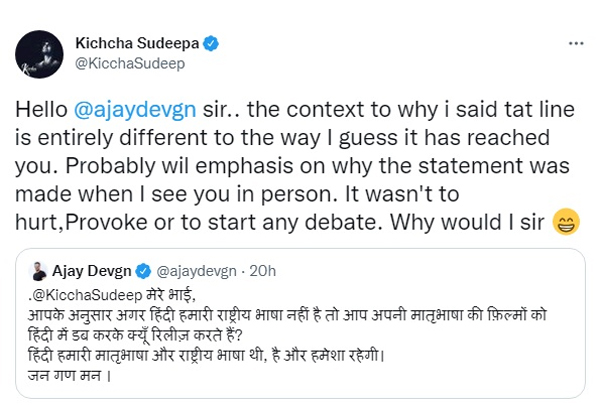Viewport: 600px width, 406px height.
Task: Click the grinning emoji ending the tweet
Action: point(568,225)
